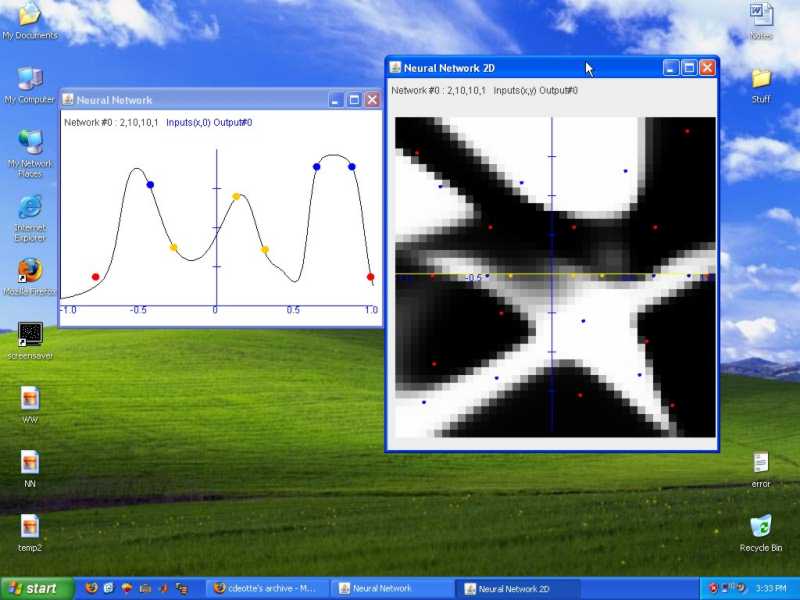Minimize the Neural Network graph window
800x600 pixels.
point(335,99)
